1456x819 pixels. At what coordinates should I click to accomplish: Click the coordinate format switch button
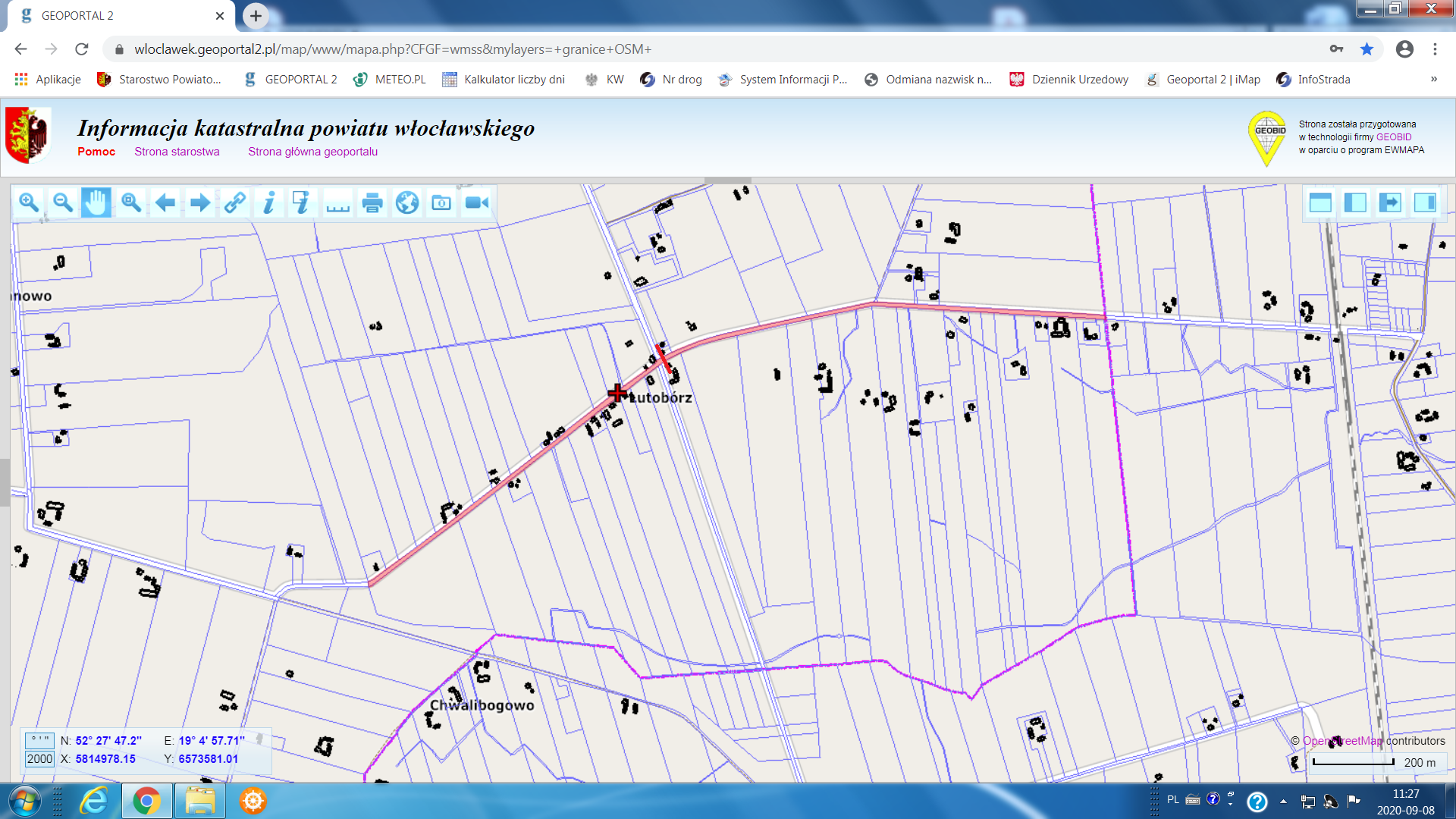(39, 739)
